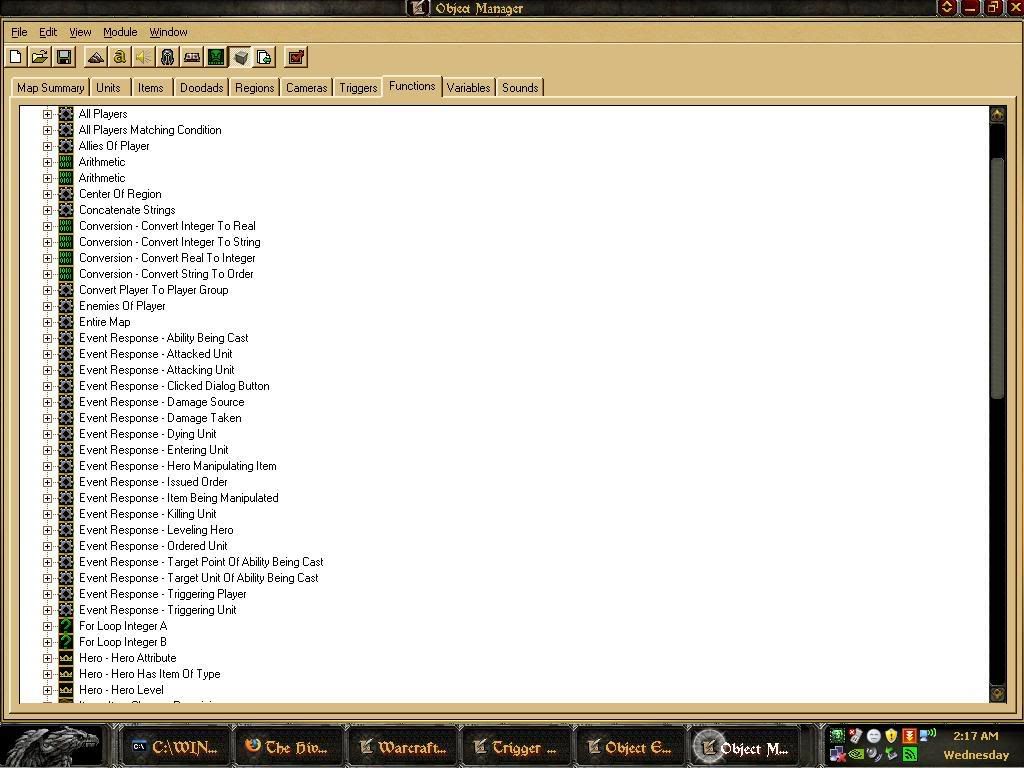
Task: Open the Trigger Editor 'a' icon
Action: [x=120, y=57]
